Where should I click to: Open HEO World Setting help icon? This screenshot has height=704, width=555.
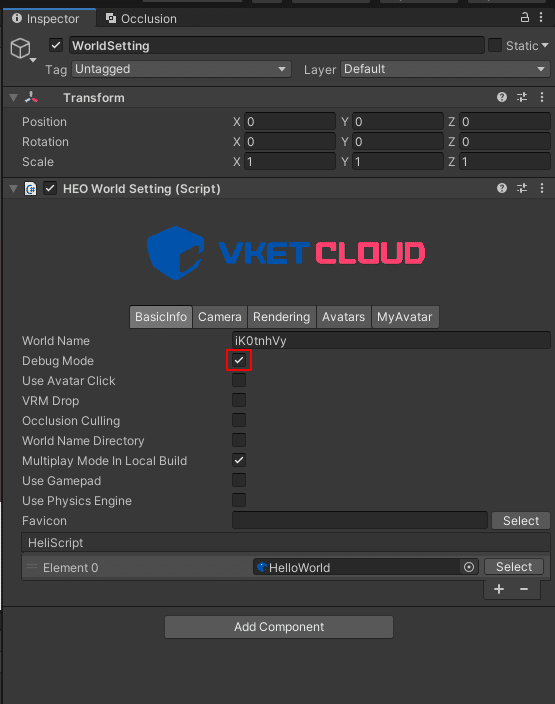click(x=502, y=188)
